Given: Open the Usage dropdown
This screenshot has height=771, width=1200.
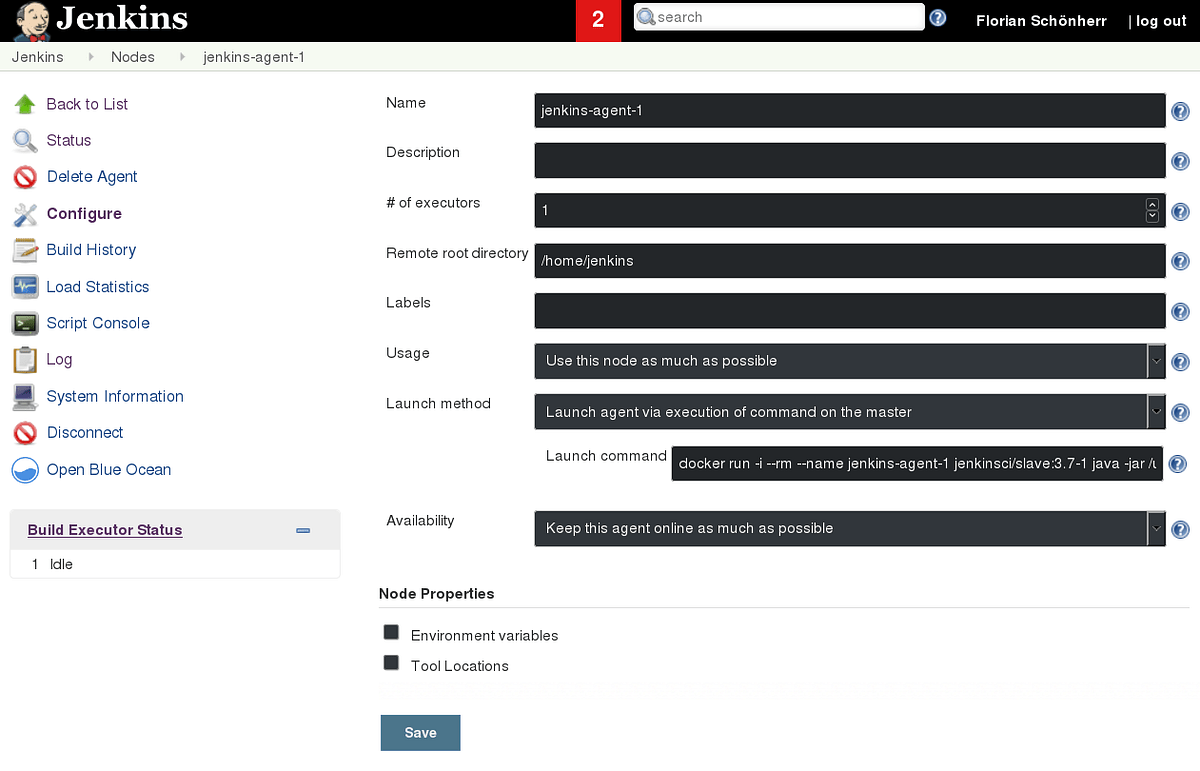Looking at the screenshot, I should click(x=1155, y=361).
